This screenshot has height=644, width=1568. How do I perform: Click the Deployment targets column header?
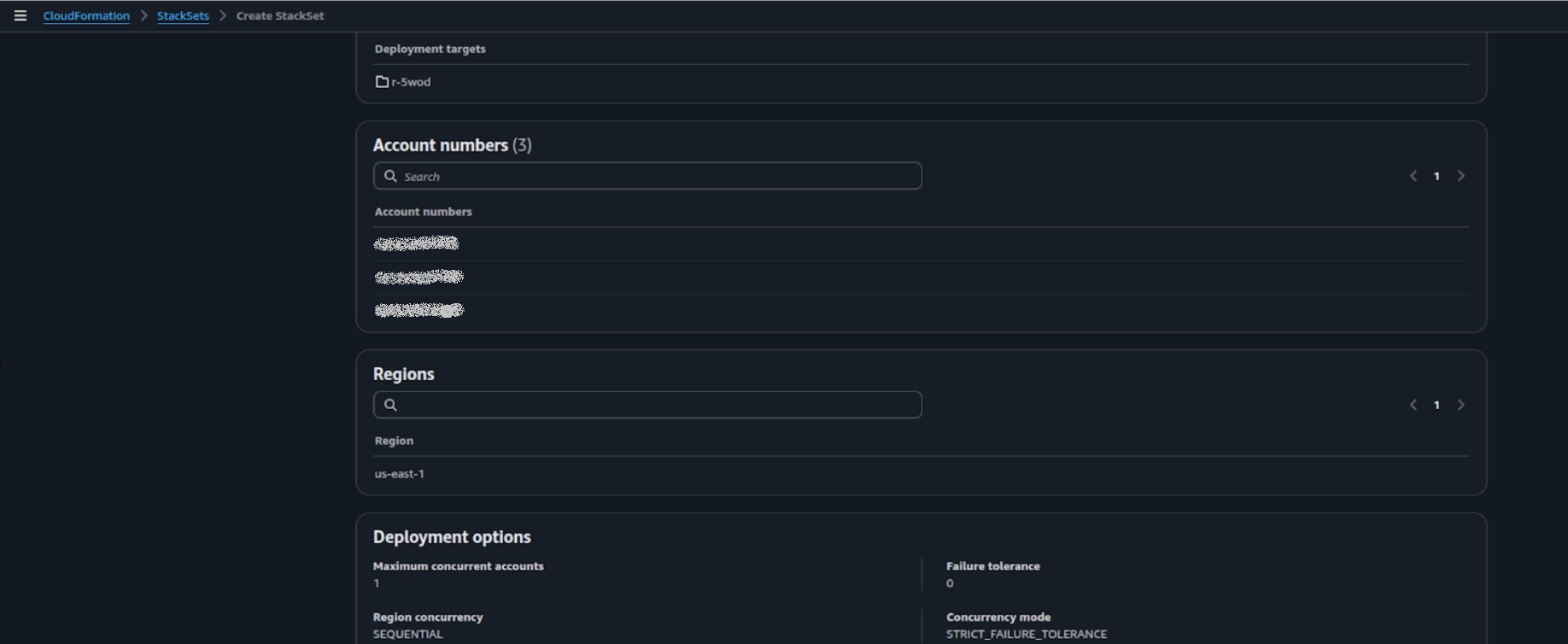pos(430,49)
